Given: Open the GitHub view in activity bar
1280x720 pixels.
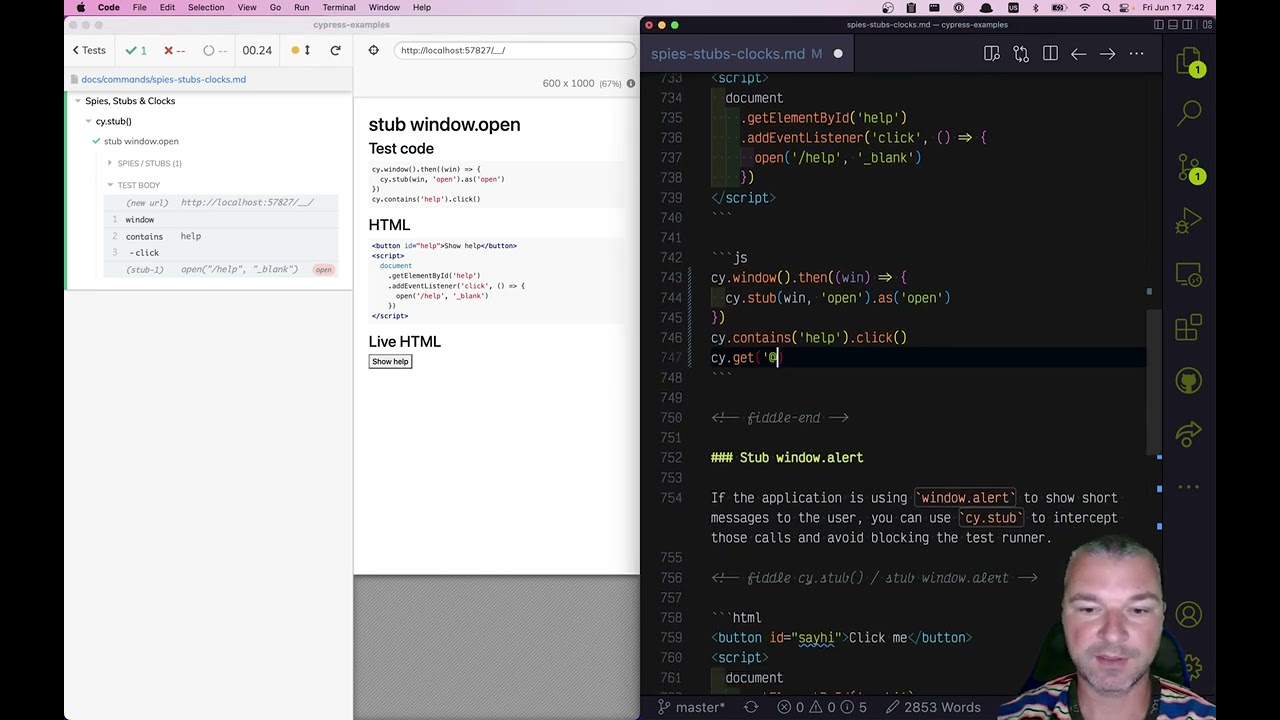Looking at the screenshot, I should click(x=1189, y=380).
